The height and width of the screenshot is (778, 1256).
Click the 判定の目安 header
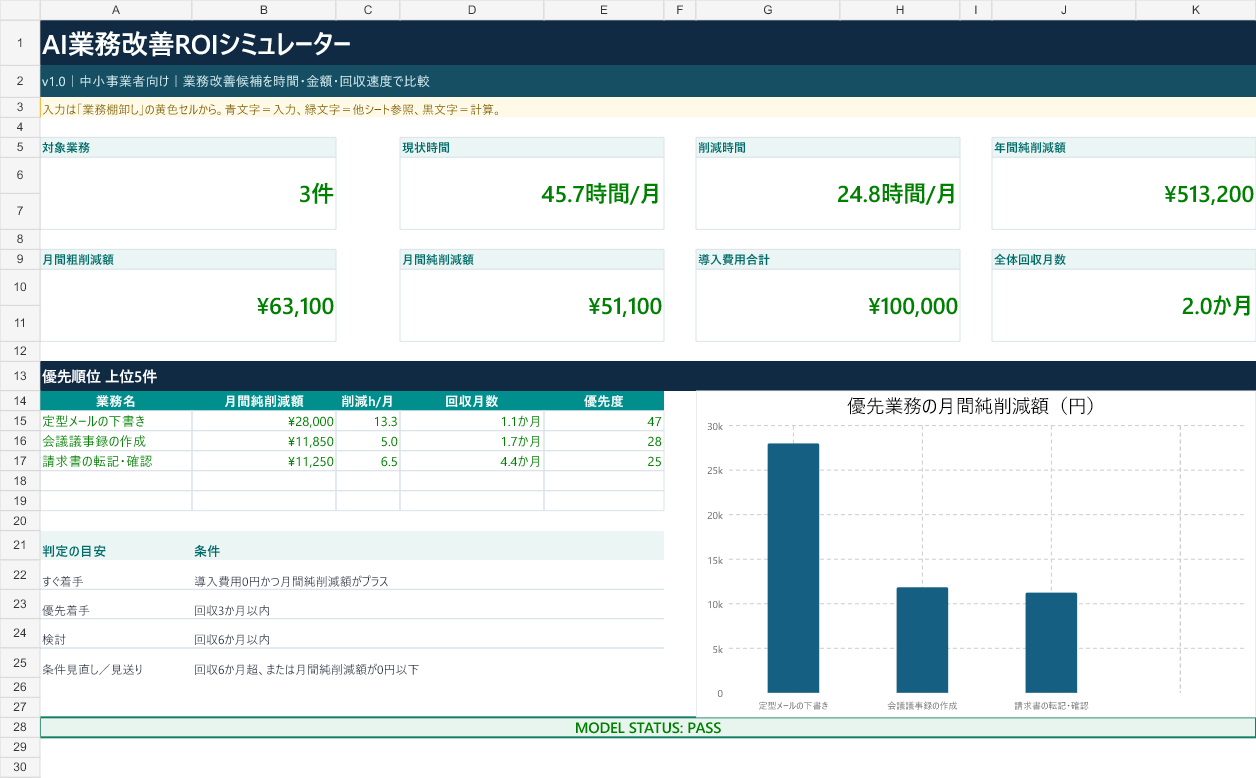[x=116, y=546]
